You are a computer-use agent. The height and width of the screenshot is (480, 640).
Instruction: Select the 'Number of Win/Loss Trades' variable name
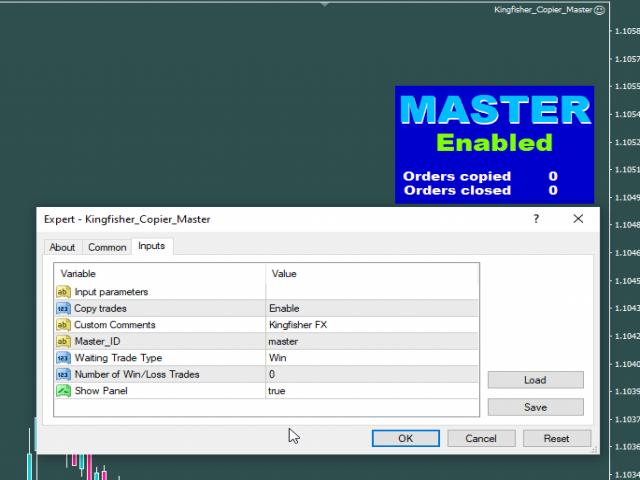click(137, 374)
